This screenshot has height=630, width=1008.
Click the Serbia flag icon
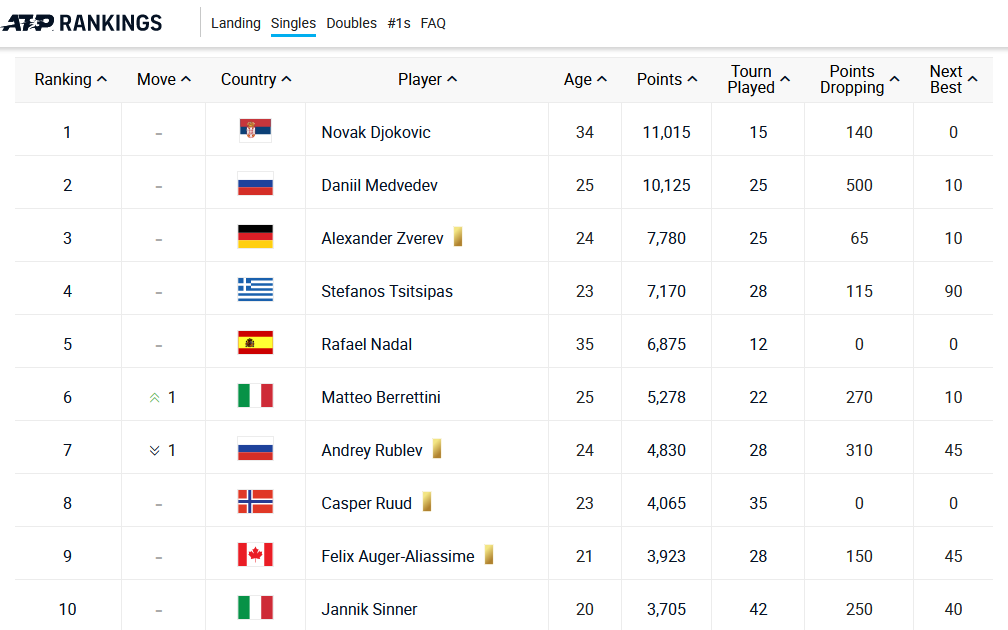coord(255,130)
